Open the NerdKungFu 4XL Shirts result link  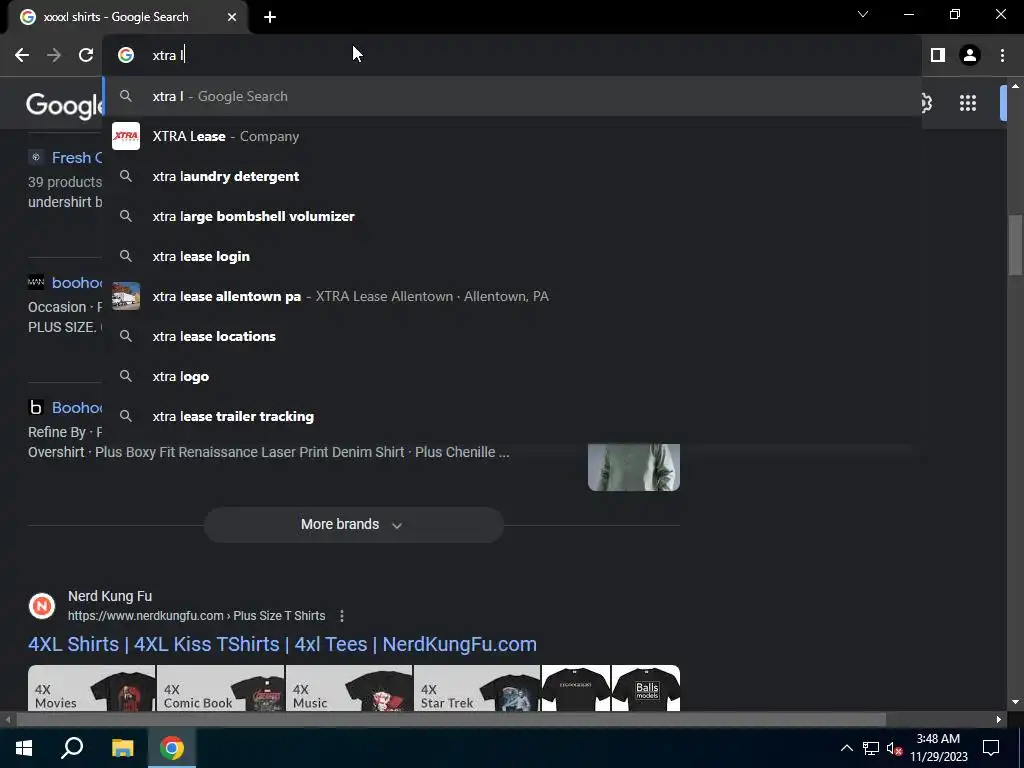pos(282,645)
